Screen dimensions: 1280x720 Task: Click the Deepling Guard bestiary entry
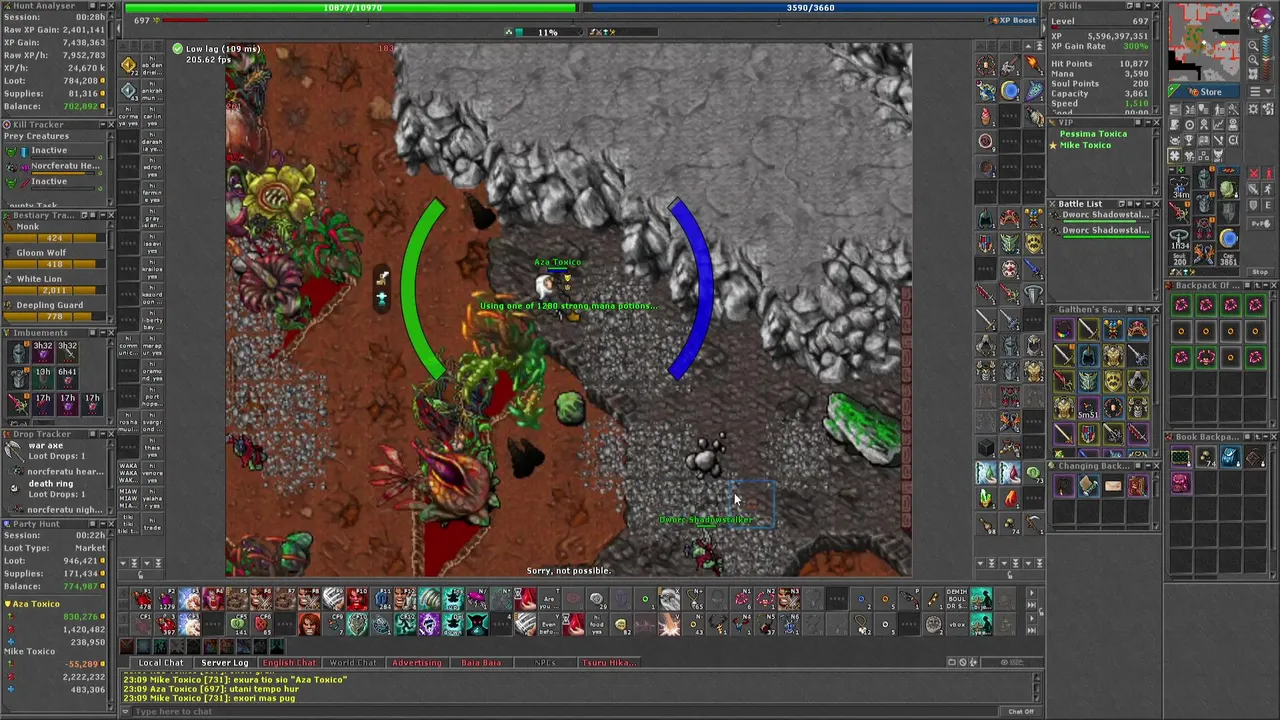[x=54, y=310]
